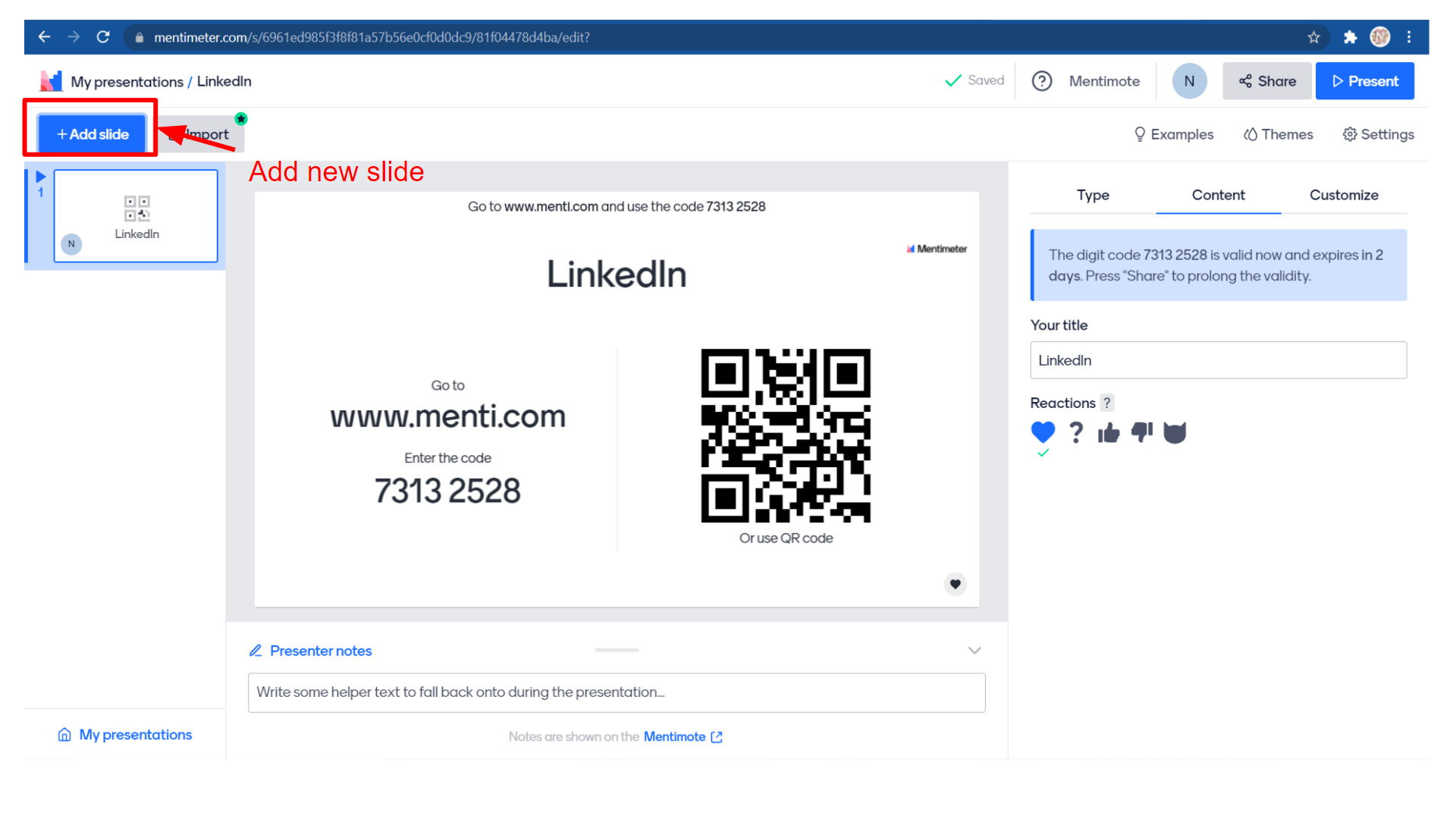Toggle the thumbs up reaction
The width and height of the screenshot is (1456, 819).
pos(1108,433)
